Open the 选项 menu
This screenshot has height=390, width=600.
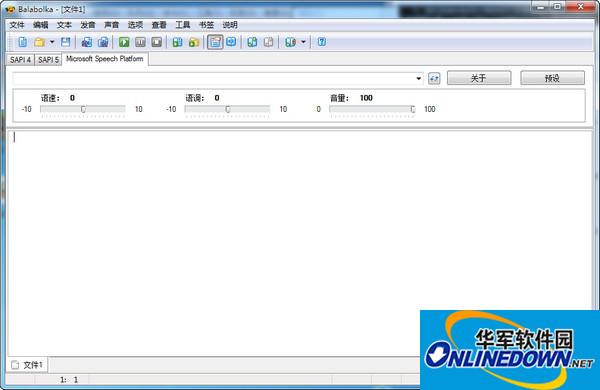[x=135, y=25]
